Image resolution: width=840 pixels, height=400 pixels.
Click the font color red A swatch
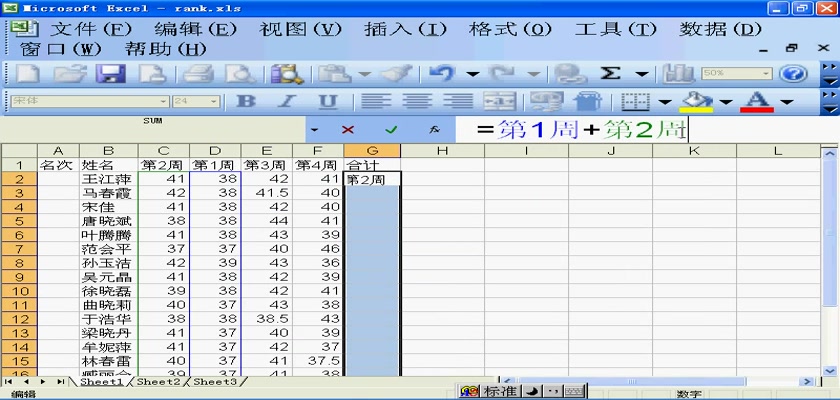[756, 102]
